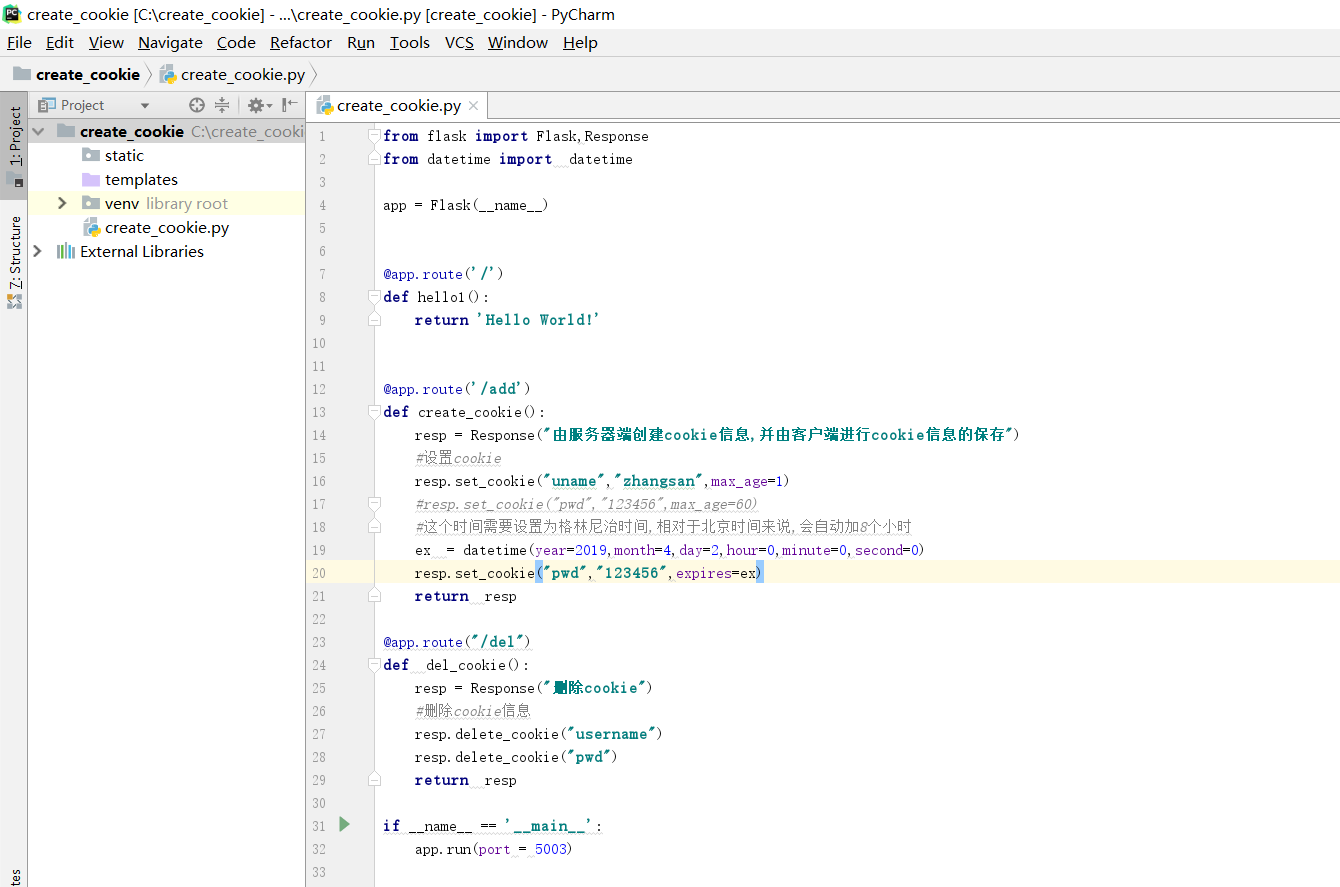Select the templates folder in project tree
Image resolution: width=1340 pixels, height=887 pixels.
pyautogui.click(x=140, y=180)
